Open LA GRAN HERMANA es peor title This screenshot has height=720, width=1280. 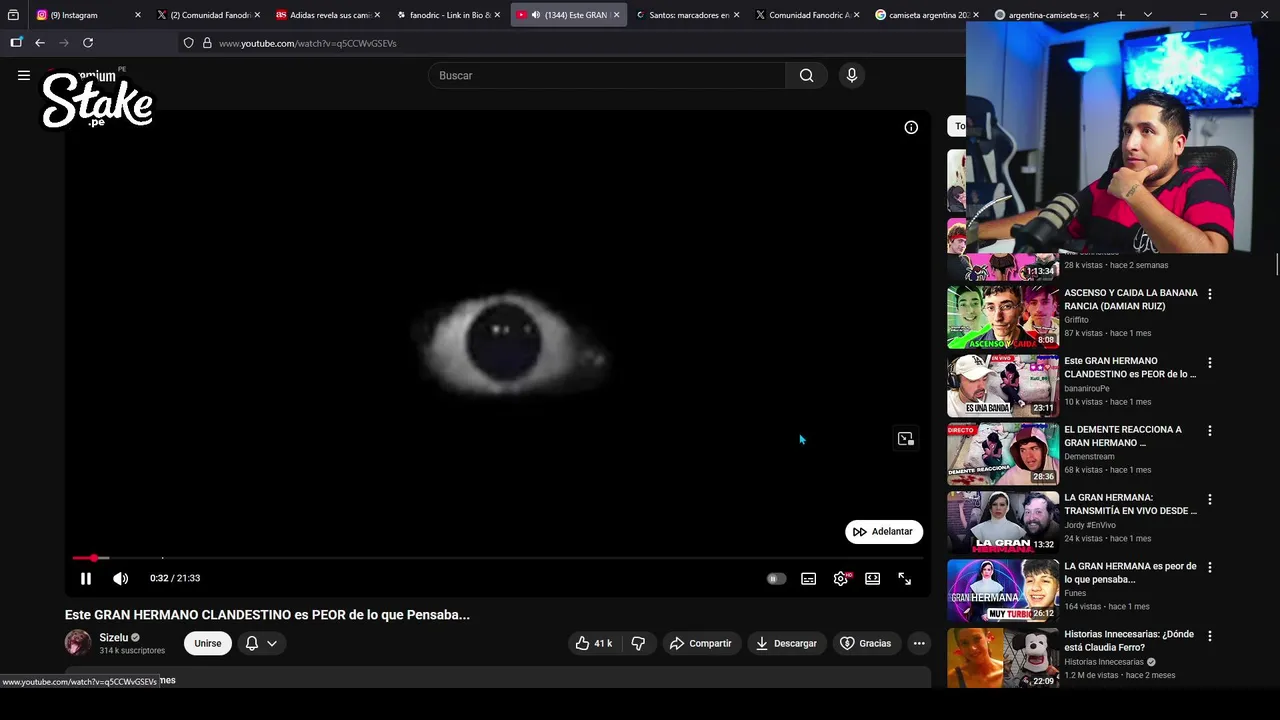coord(1130,572)
